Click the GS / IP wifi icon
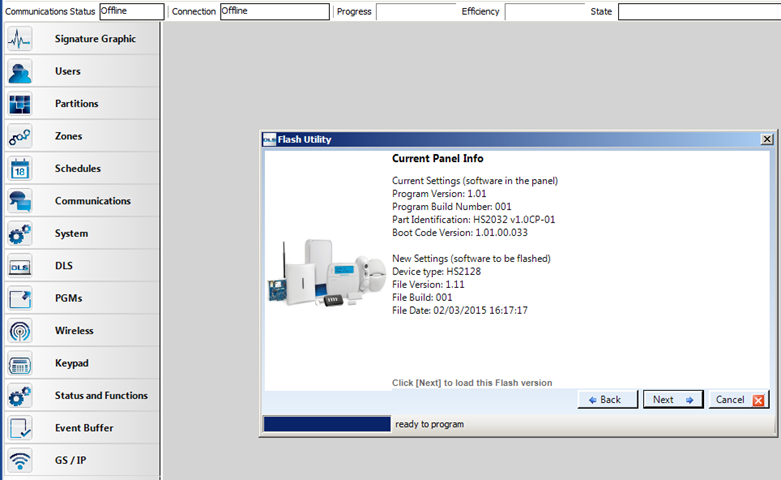The image size is (781, 480). [20, 461]
